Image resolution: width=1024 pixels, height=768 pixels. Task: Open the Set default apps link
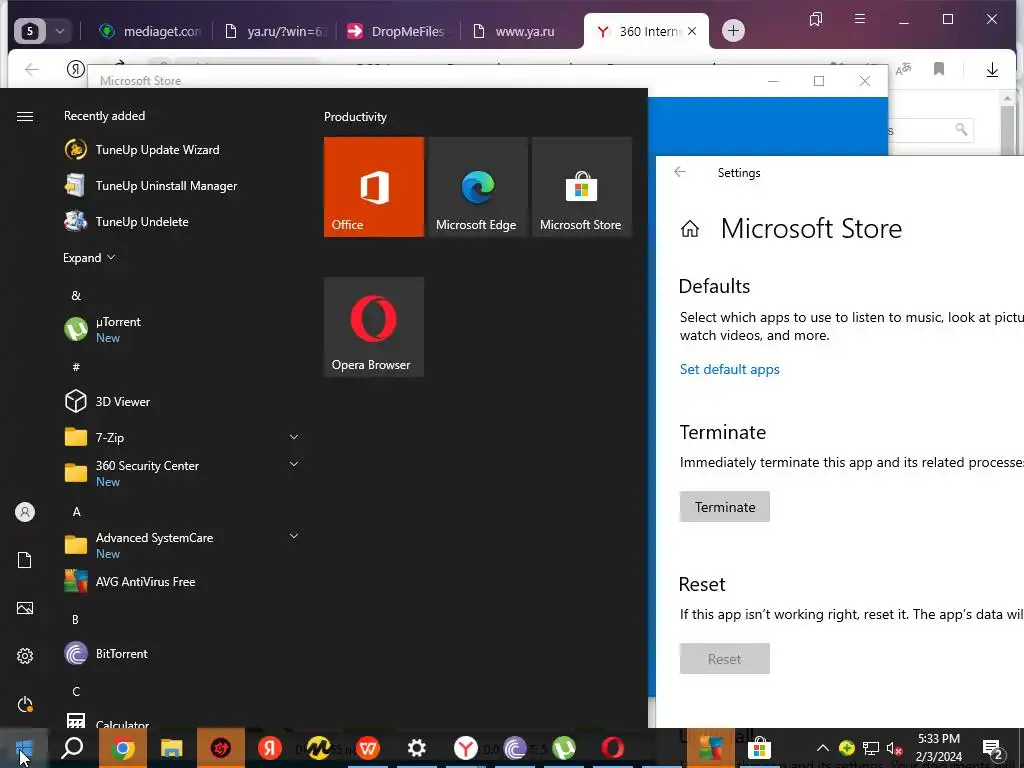coord(729,369)
